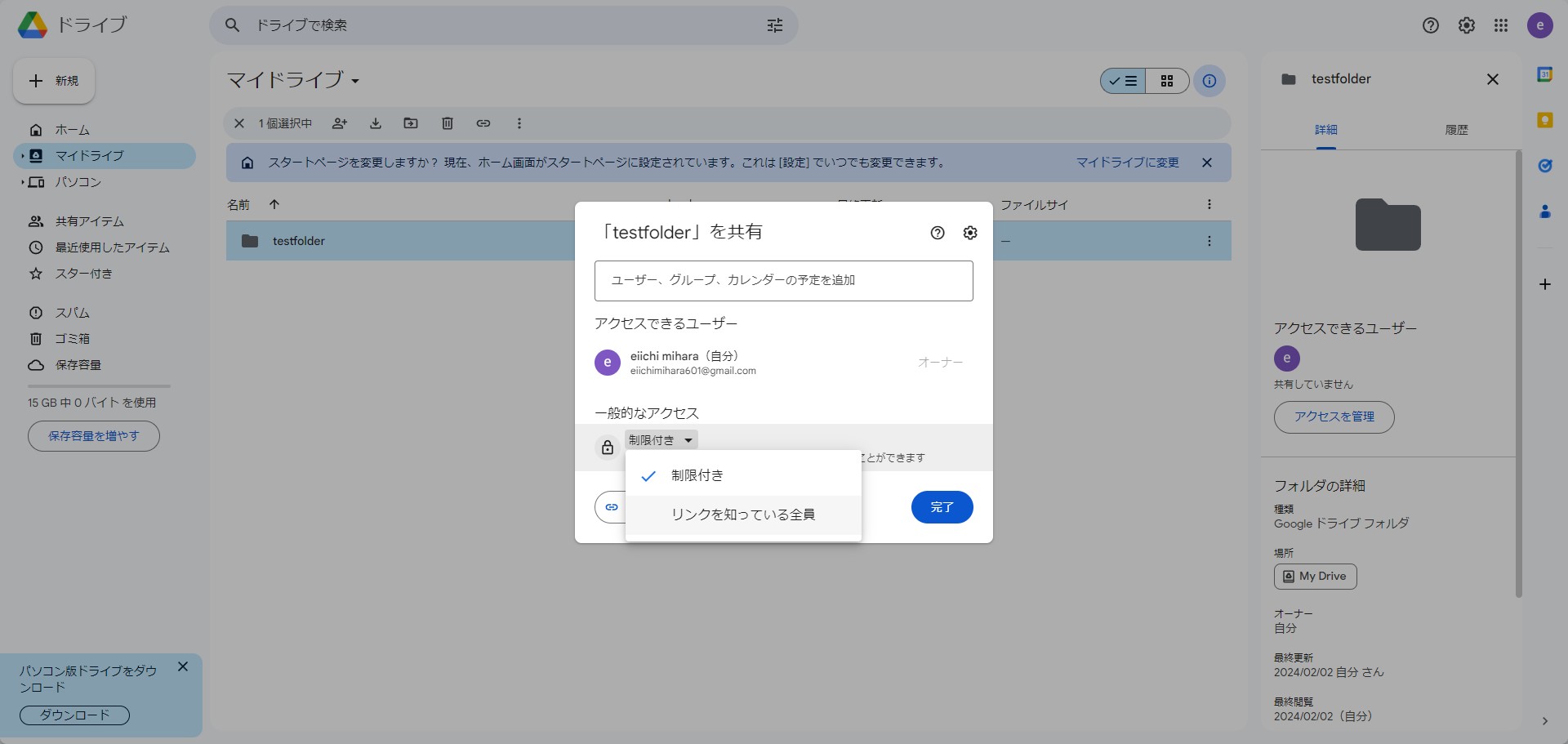The image size is (1568, 744).
Task: Toggle the details info panel button
Action: pos(1209,81)
